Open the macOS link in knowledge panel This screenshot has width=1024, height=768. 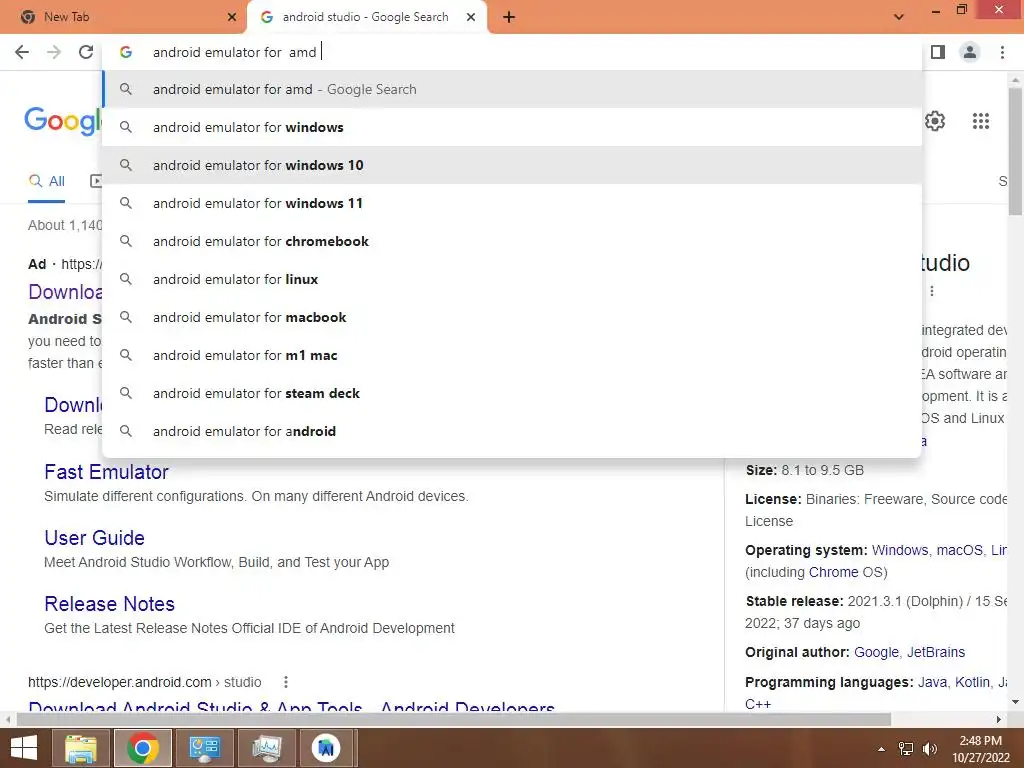pos(959,550)
